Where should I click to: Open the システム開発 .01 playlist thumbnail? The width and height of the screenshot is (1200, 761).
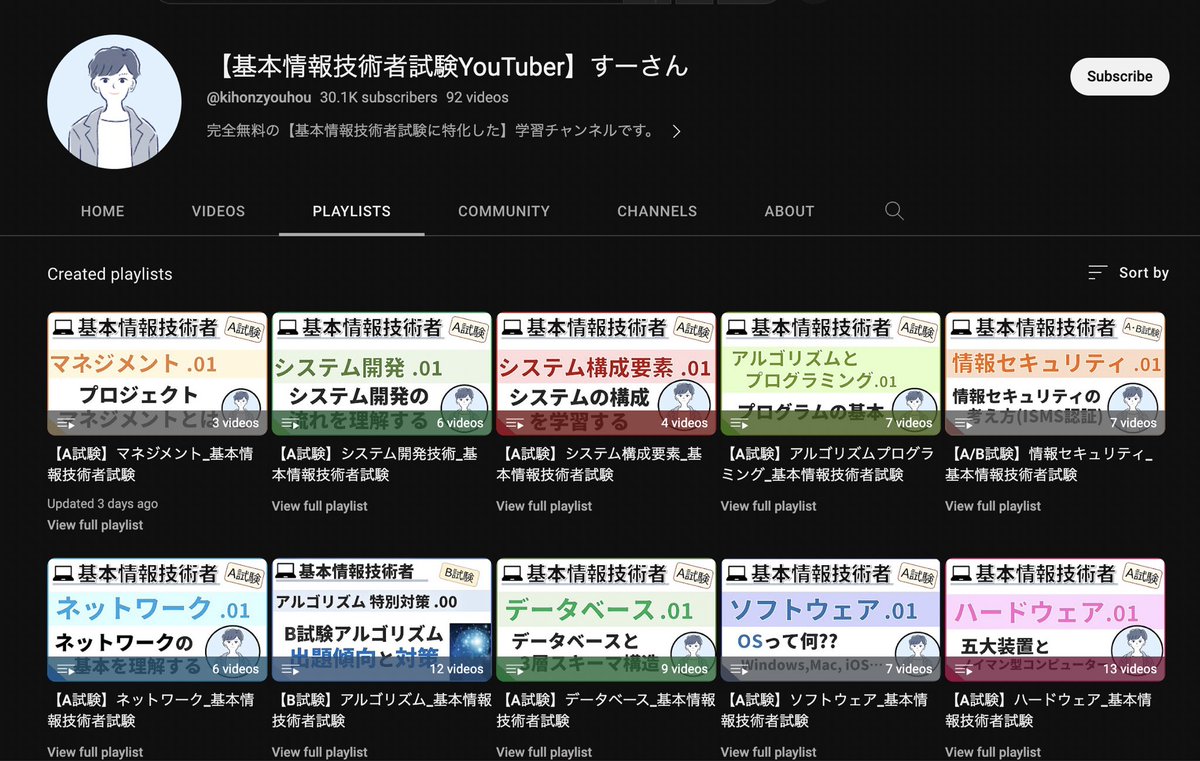point(382,374)
